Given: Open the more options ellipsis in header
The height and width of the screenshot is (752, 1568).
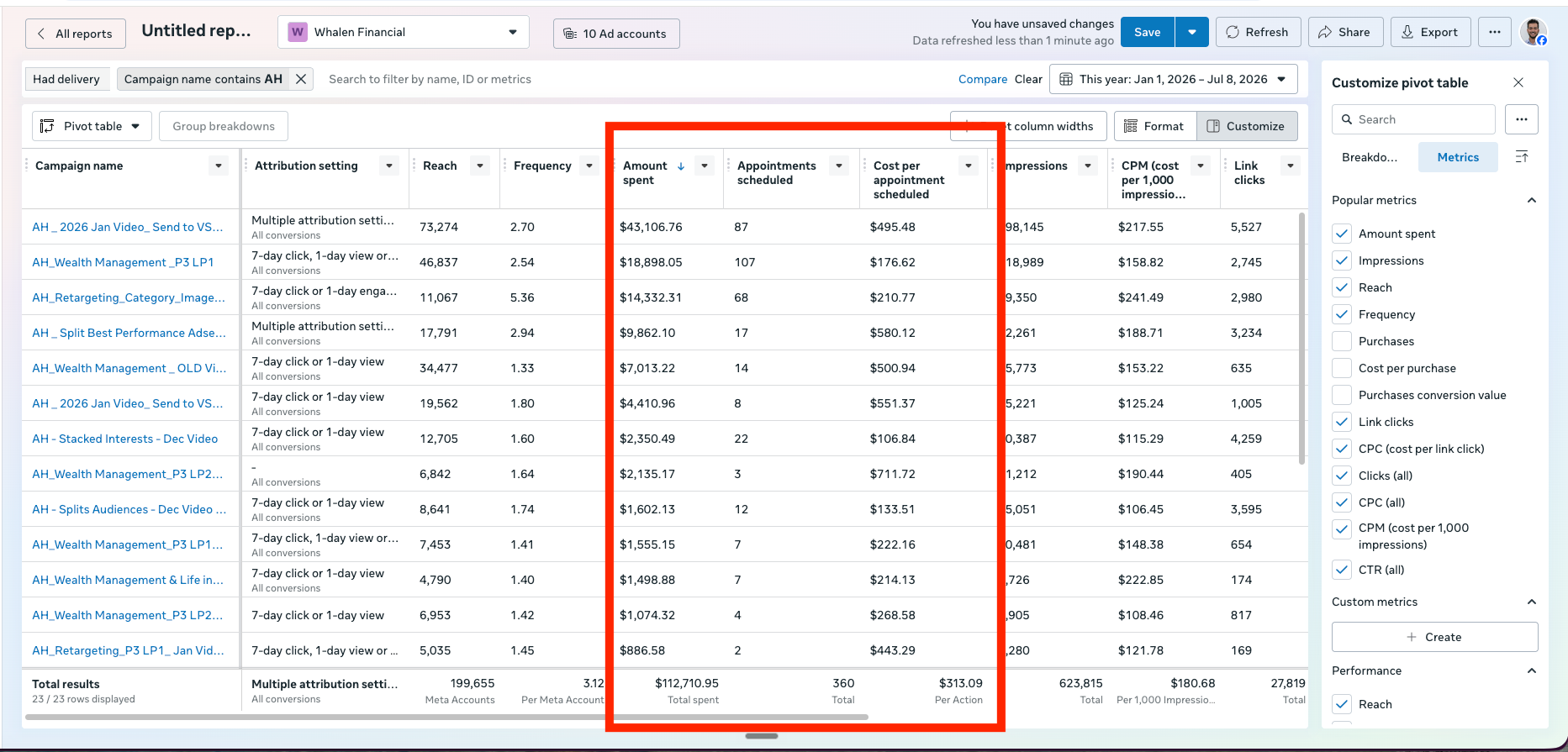Looking at the screenshot, I should pyautogui.click(x=1494, y=32).
